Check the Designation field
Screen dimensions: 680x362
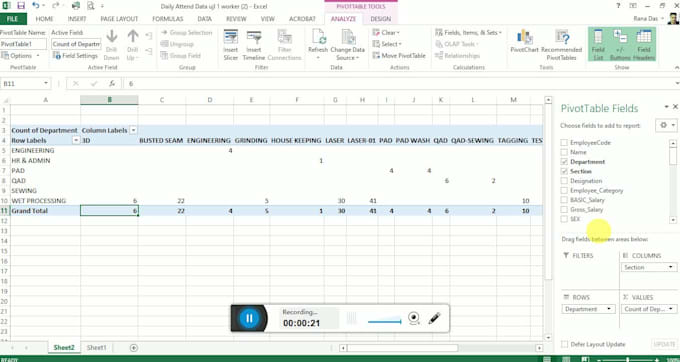pyautogui.click(x=564, y=181)
